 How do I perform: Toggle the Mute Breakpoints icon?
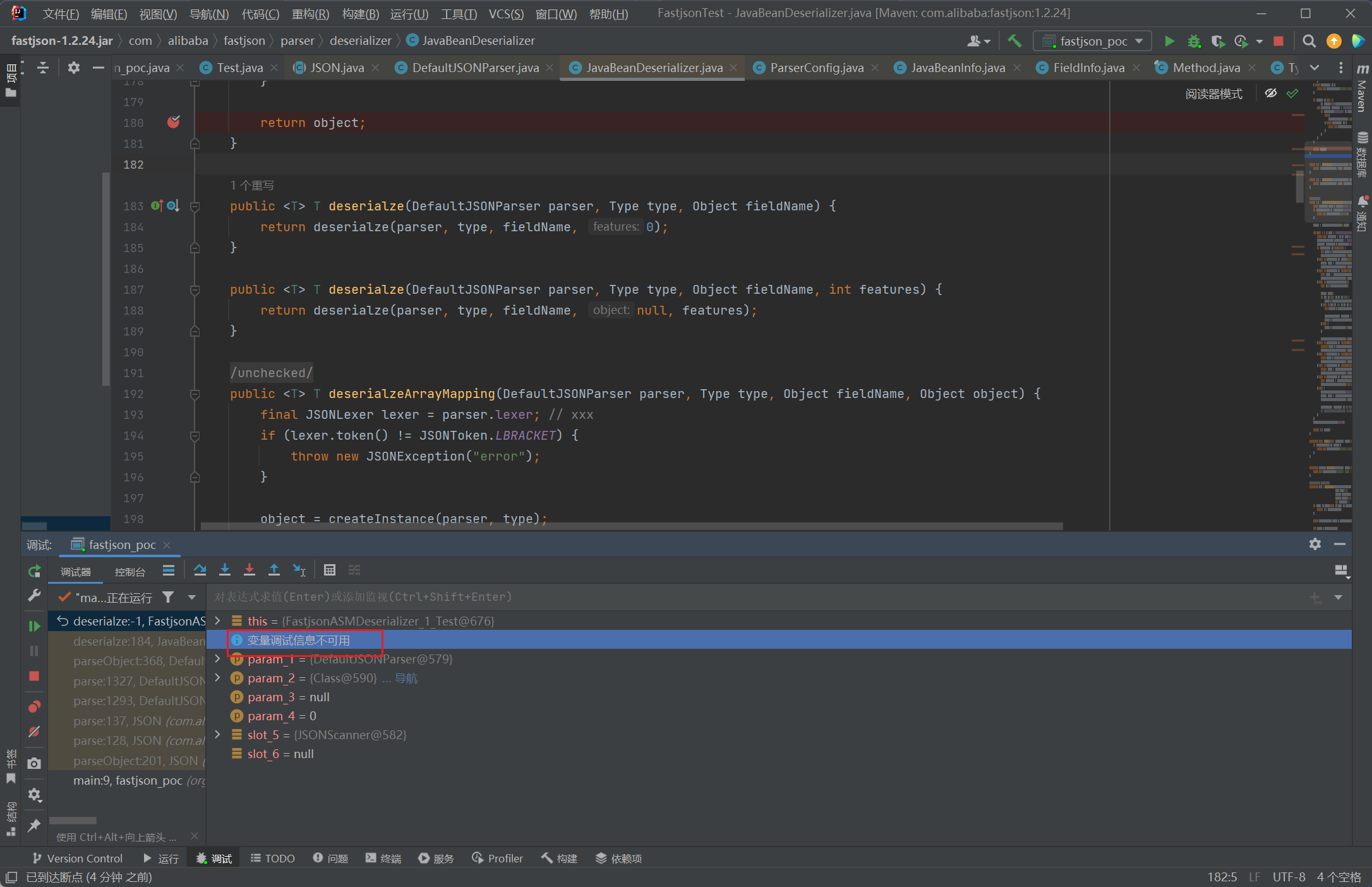tap(34, 732)
